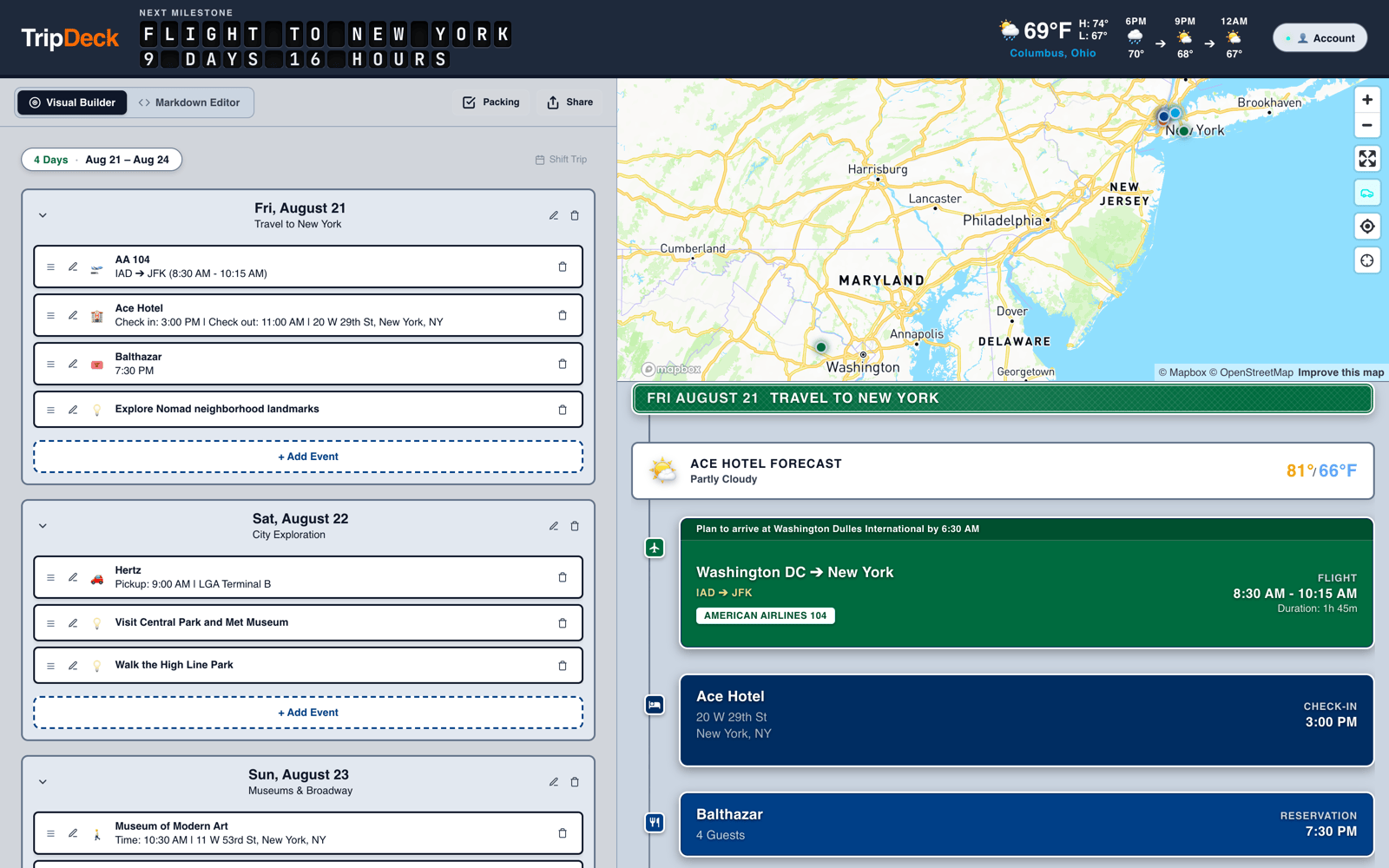Viewport: 1389px width, 868px height.
Task: Delete the Fri, August 21 day
Action: (x=575, y=215)
